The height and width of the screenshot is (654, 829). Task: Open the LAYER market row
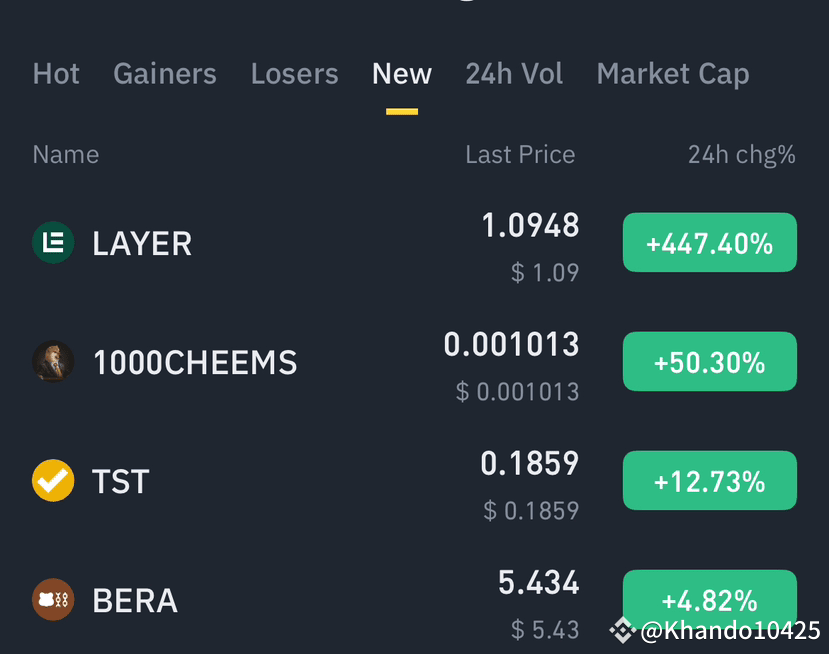point(300,242)
